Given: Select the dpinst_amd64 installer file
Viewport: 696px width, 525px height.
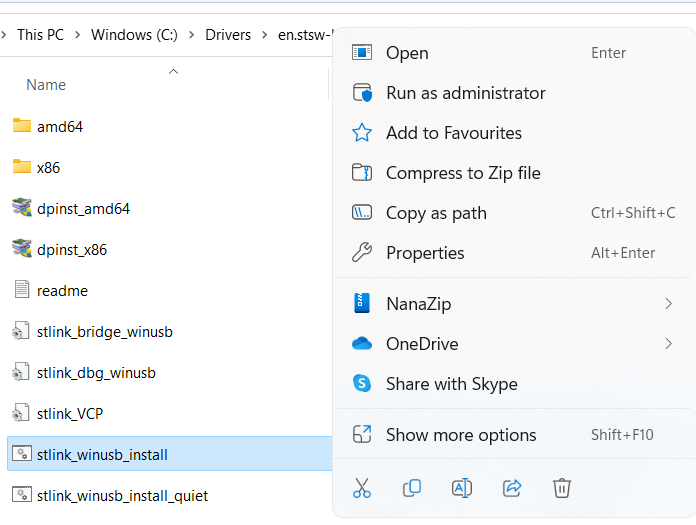Looking at the screenshot, I should pyautogui.click(x=83, y=209).
